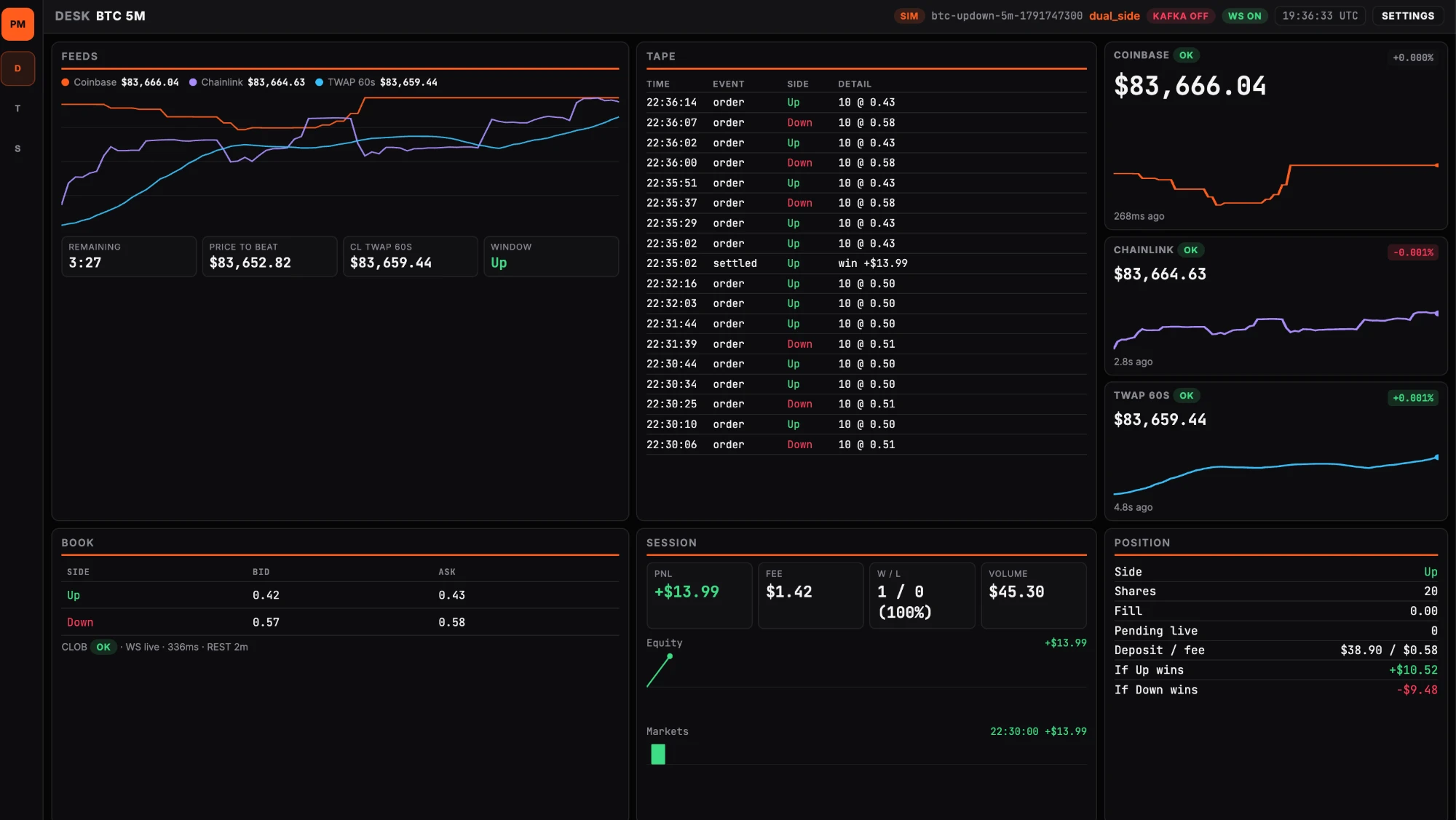Click the Chainlink OK status badge
Screen dimensions: 1456x820
1190,250
